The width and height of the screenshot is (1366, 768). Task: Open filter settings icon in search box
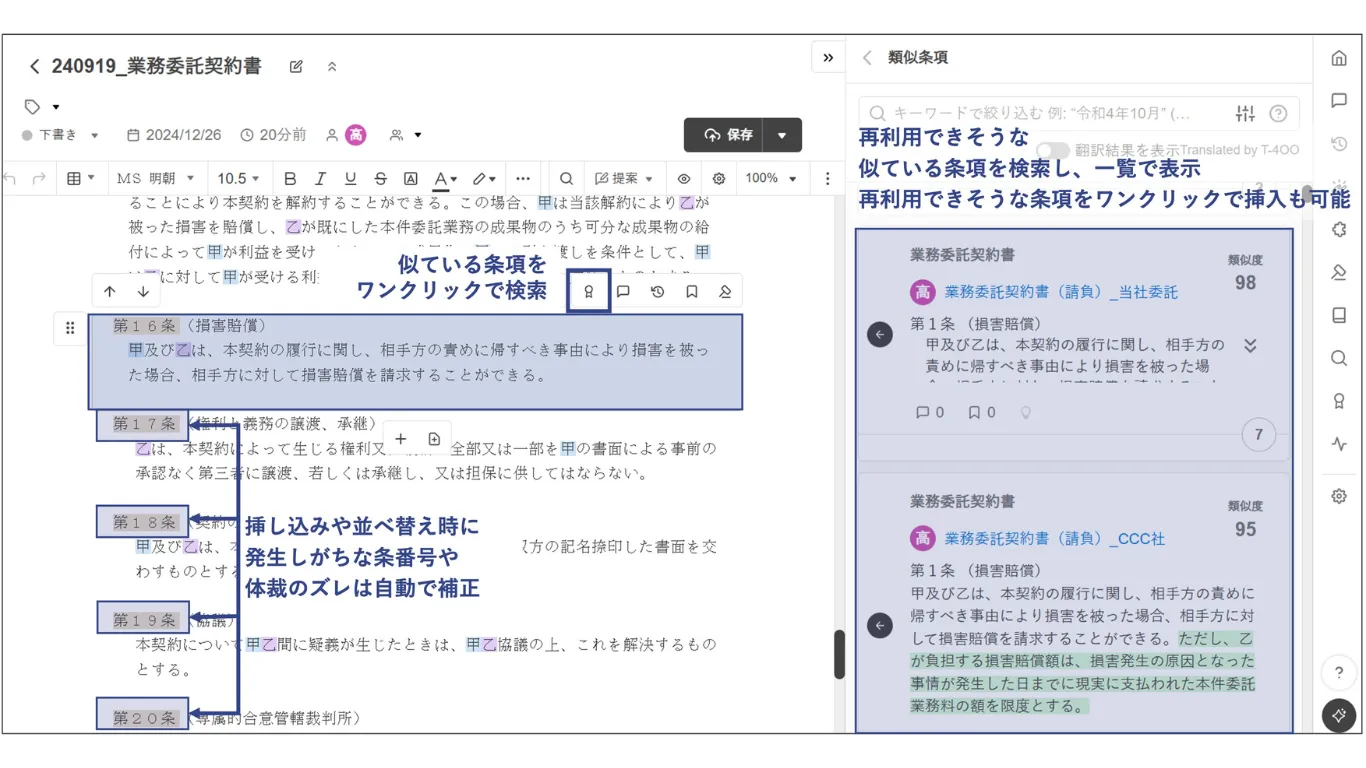[1245, 113]
